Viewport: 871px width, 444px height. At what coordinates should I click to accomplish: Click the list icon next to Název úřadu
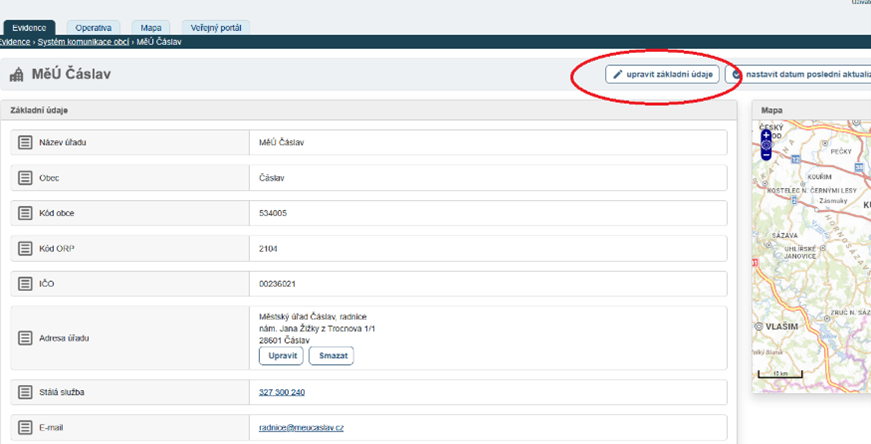[x=25, y=143]
